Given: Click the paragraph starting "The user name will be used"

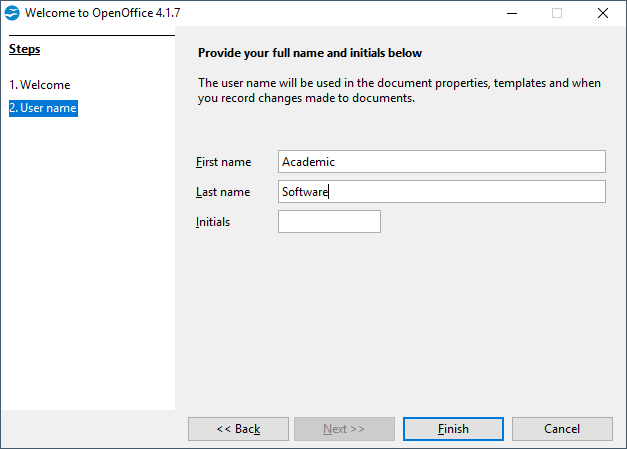Looking at the screenshot, I should tap(399, 90).
